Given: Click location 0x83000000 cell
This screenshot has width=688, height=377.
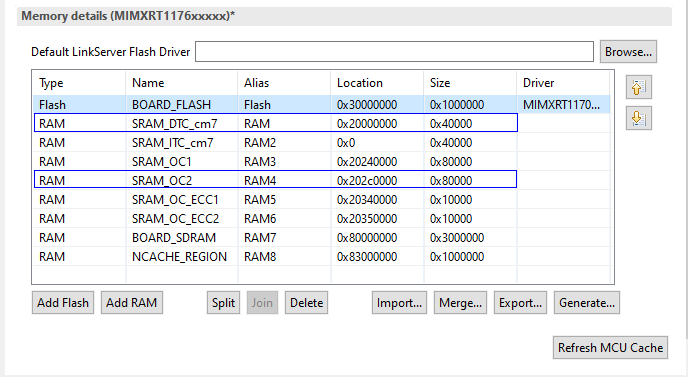Looking at the screenshot, I should [367, 257].
